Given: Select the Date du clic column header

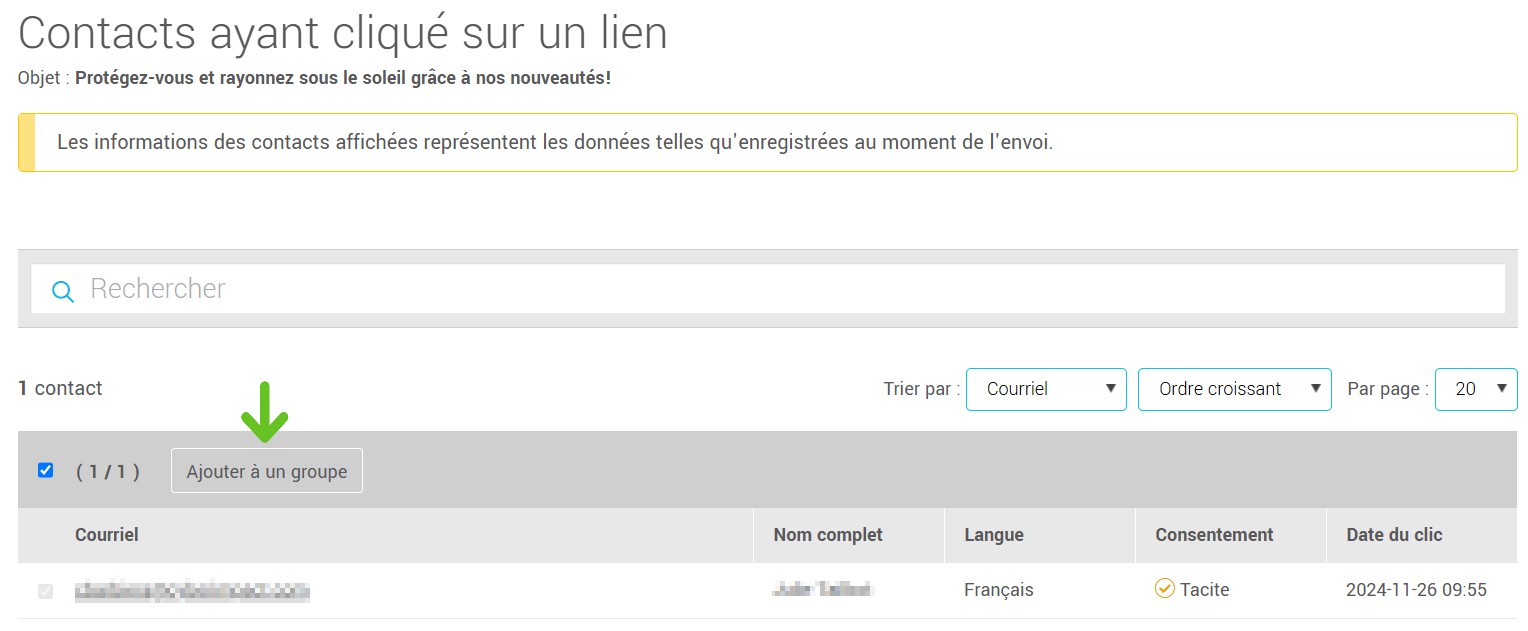Looking at the screenshot, I should (1394, 535).
